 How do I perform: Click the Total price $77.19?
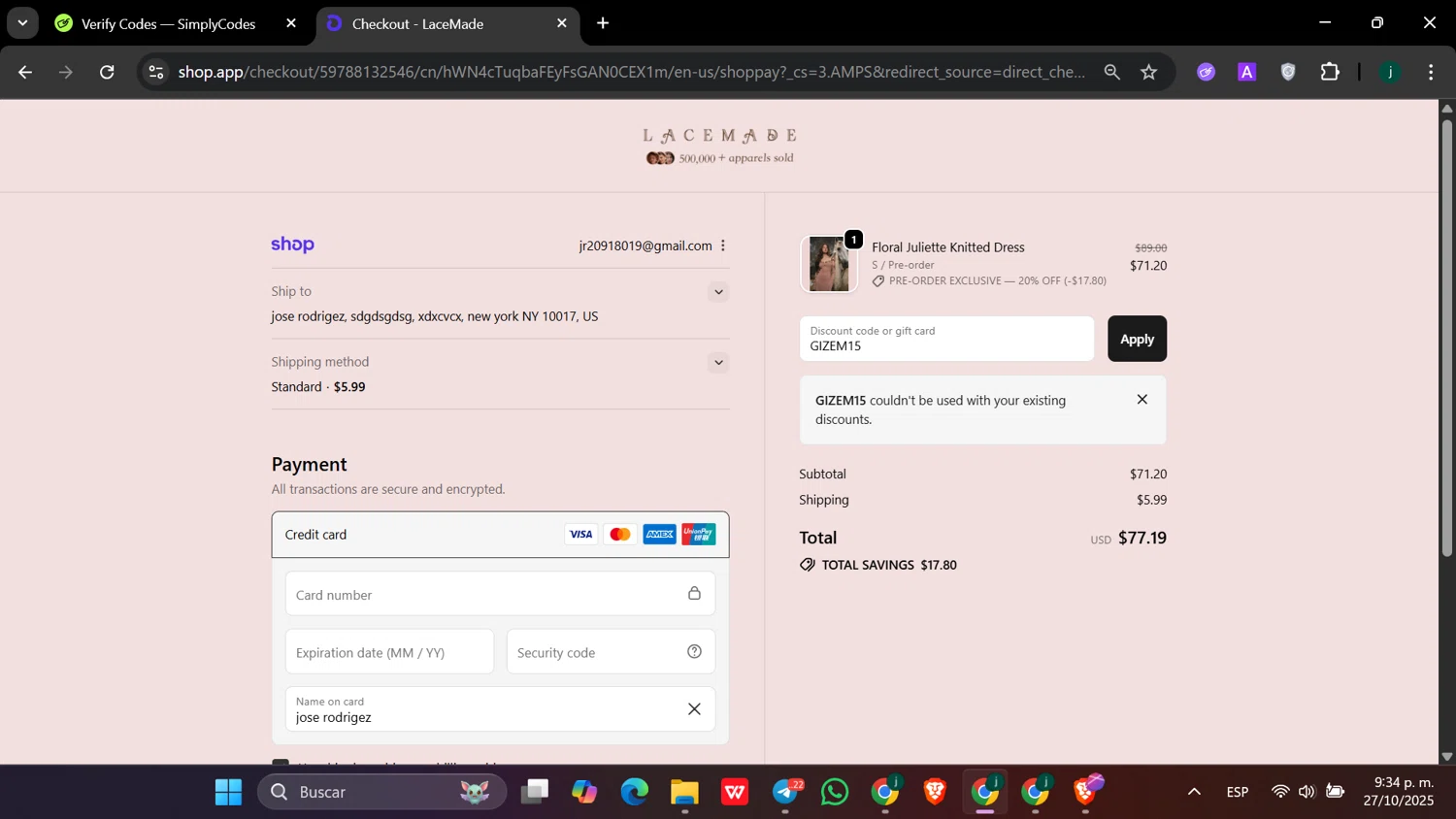tap(1142, 538)
